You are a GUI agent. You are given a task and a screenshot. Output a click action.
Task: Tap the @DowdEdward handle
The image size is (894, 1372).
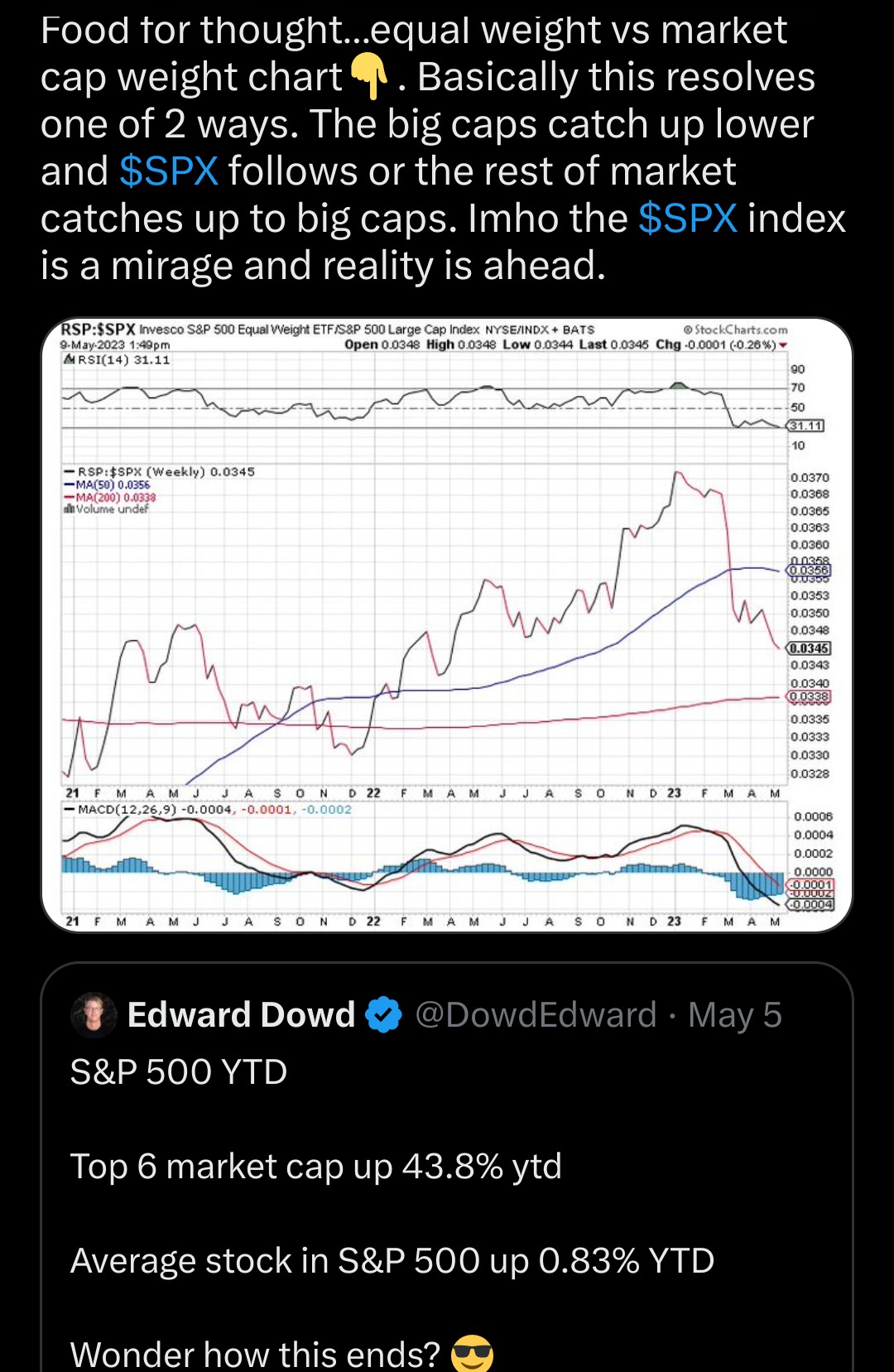(x=536, y=1015)
